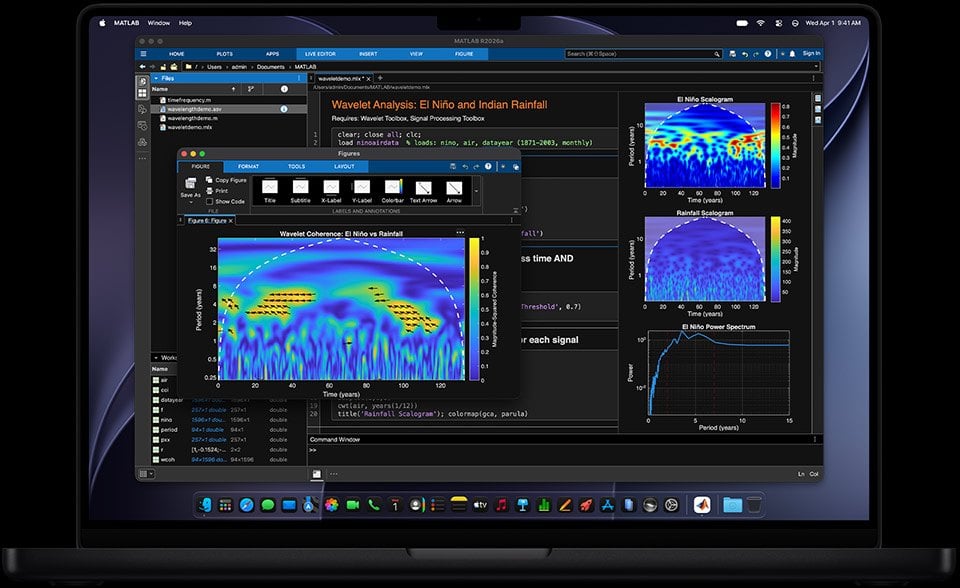Open a new editor tab with plus button
Screen dimensions: 960x588
(x=380, y=78)
